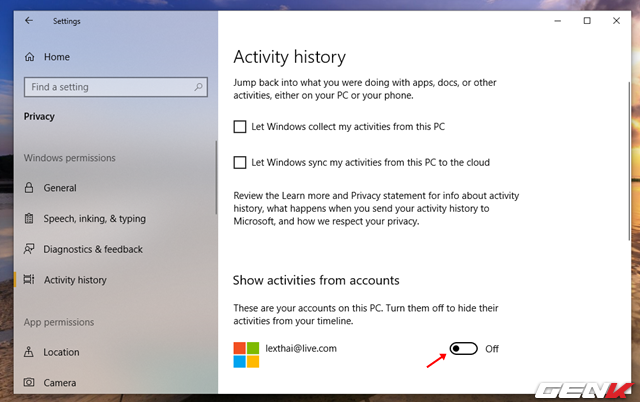Click the back arrow in Settings
Viewport: 640px width, 402px height.
(28, 20)
